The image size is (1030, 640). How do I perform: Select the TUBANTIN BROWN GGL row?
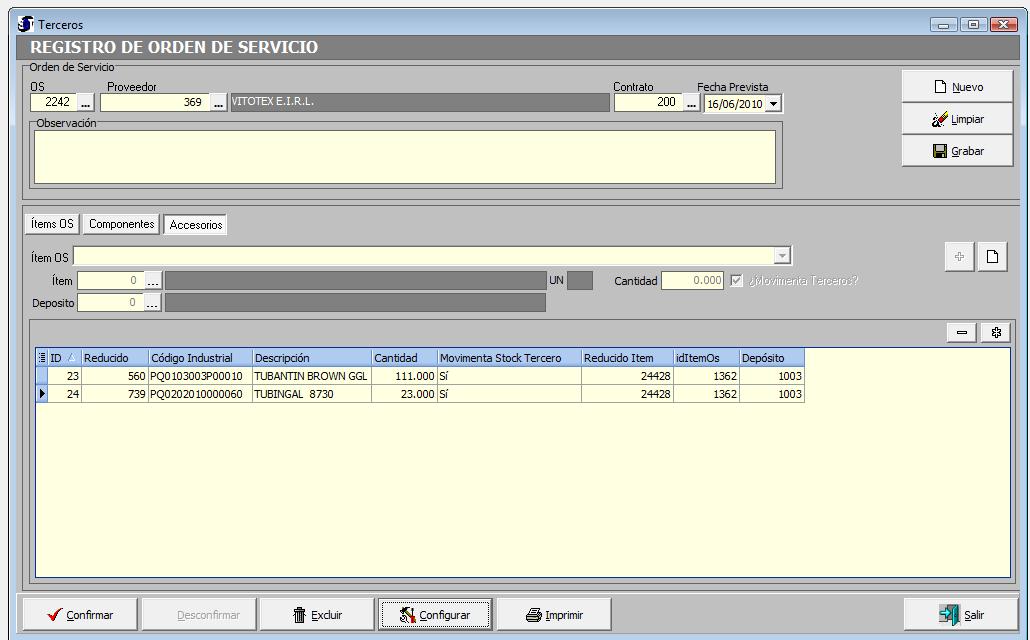pos(311,376)
